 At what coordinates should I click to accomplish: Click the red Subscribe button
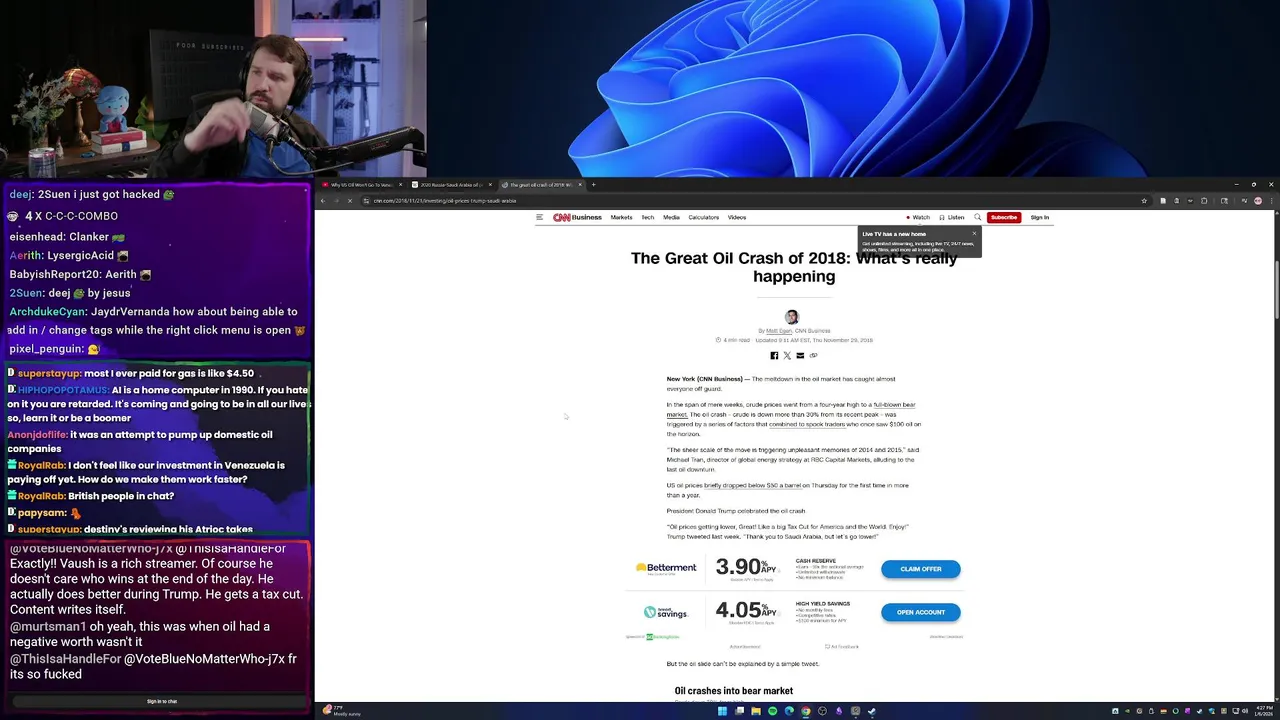click(x=1003, y=217)
